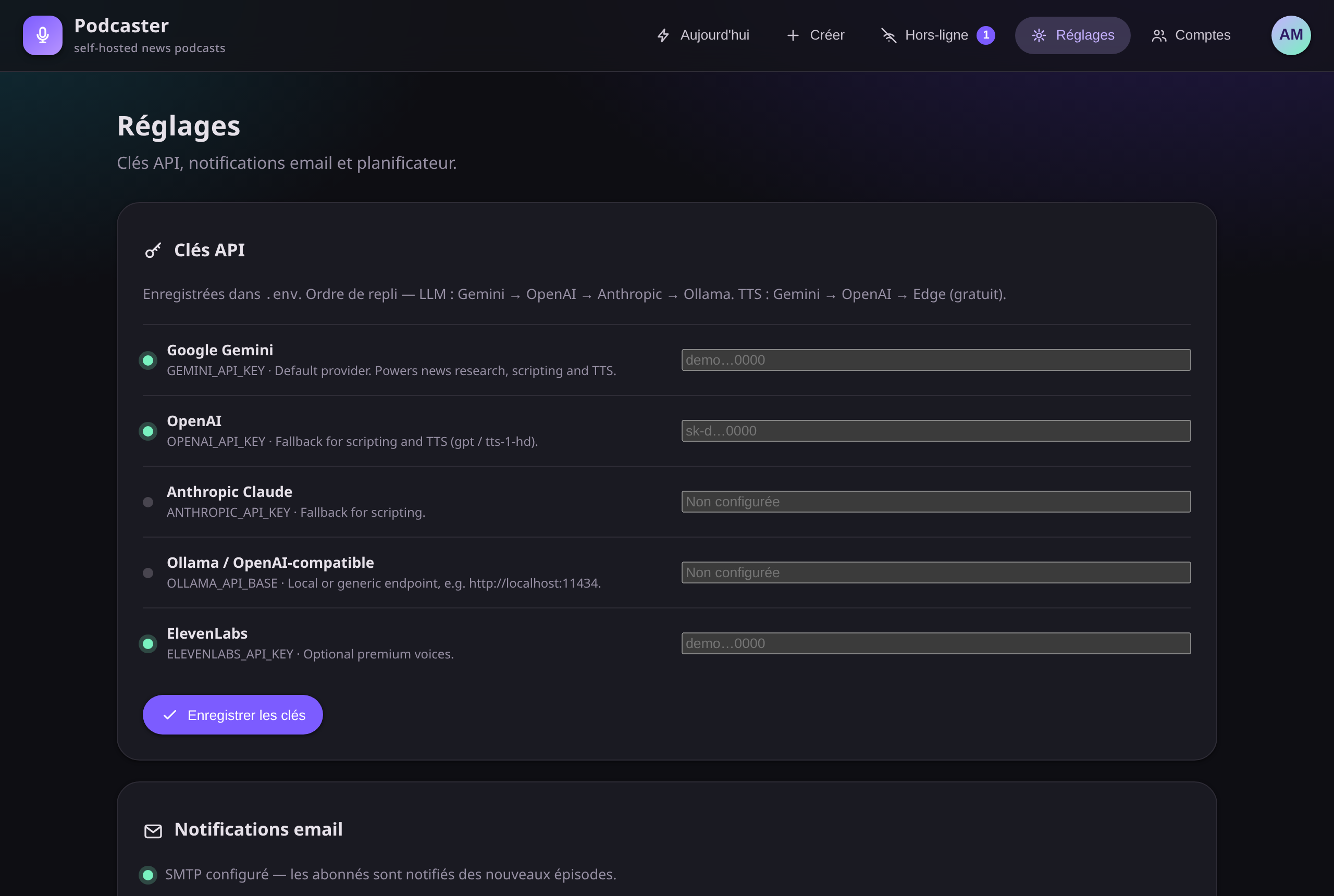This screenshot has width=1334, height=896.
Task: Click the key icon next to Clés API
Action: point(153,250)
